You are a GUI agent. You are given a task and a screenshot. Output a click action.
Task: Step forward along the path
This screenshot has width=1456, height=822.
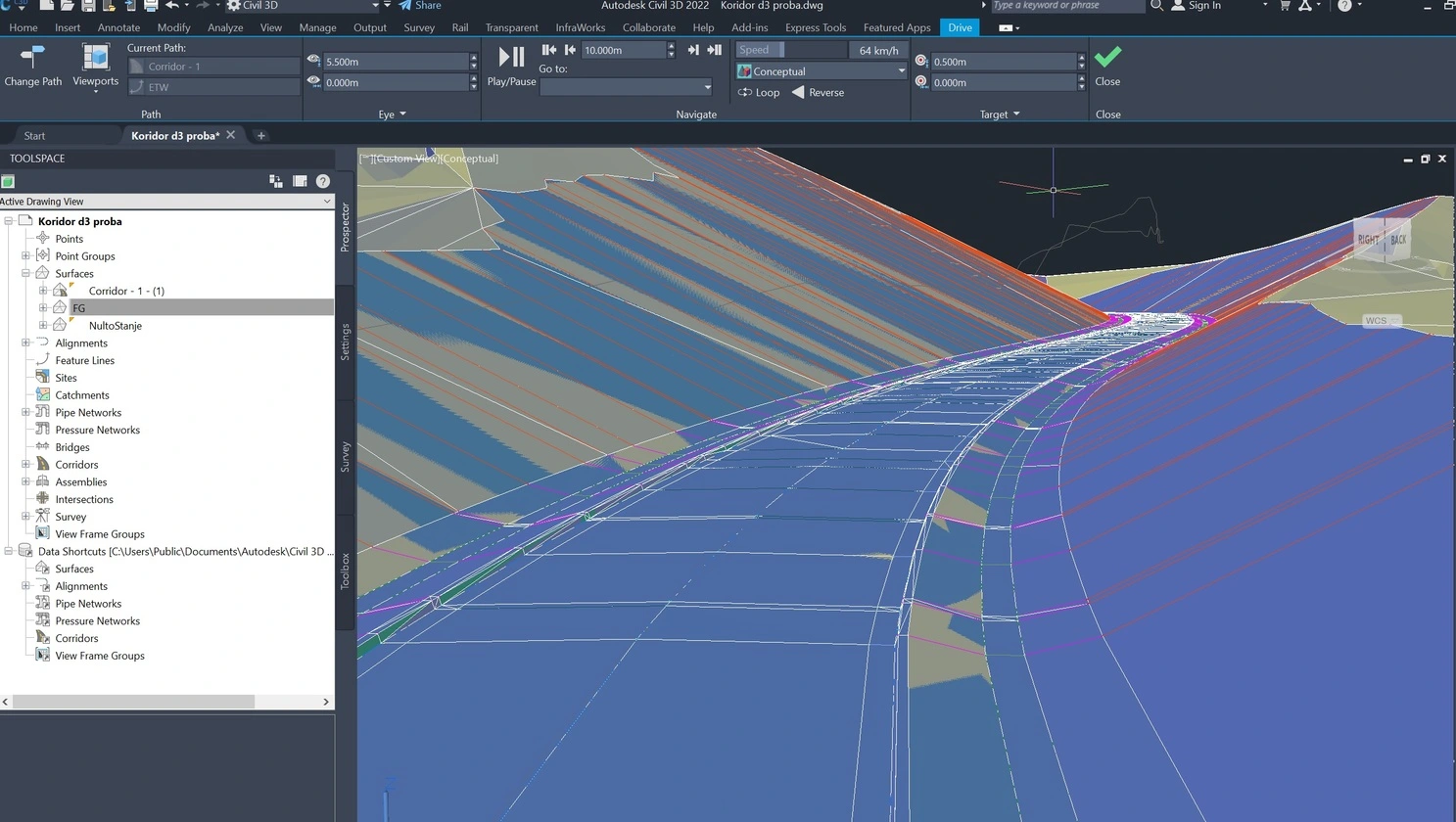tap(692, 50)
